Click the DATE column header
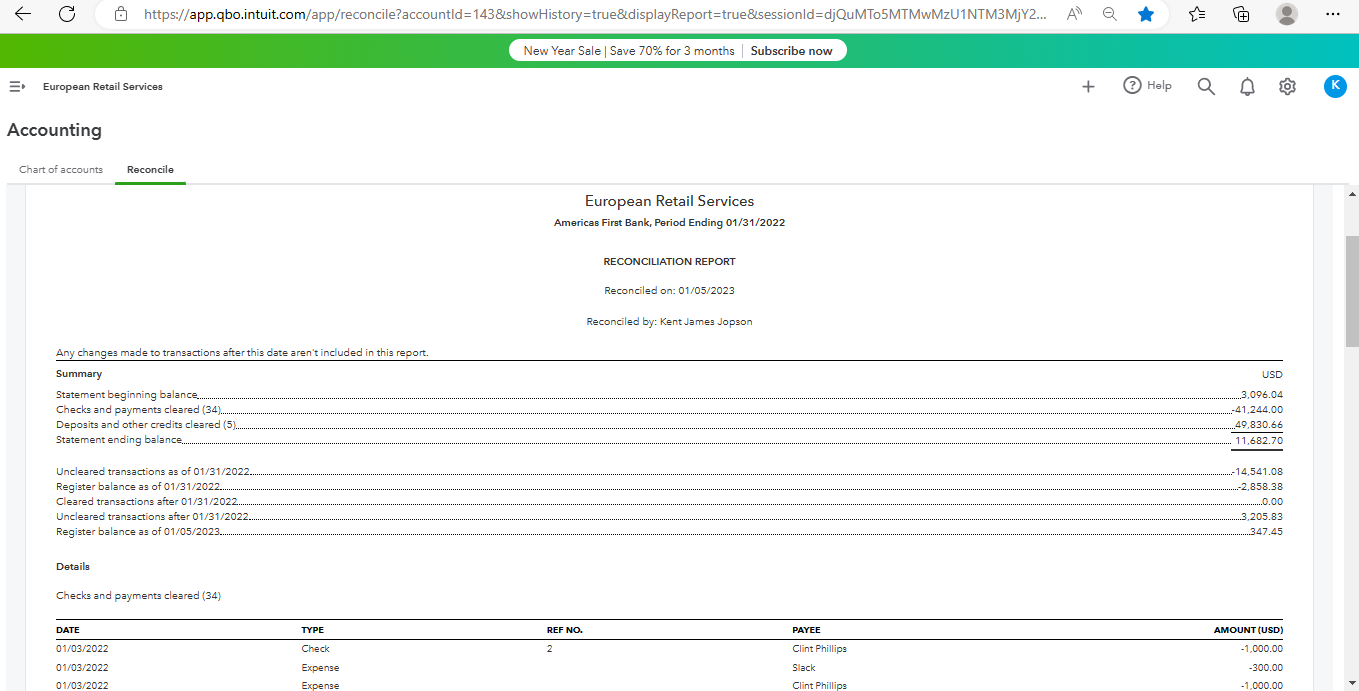 68,631
